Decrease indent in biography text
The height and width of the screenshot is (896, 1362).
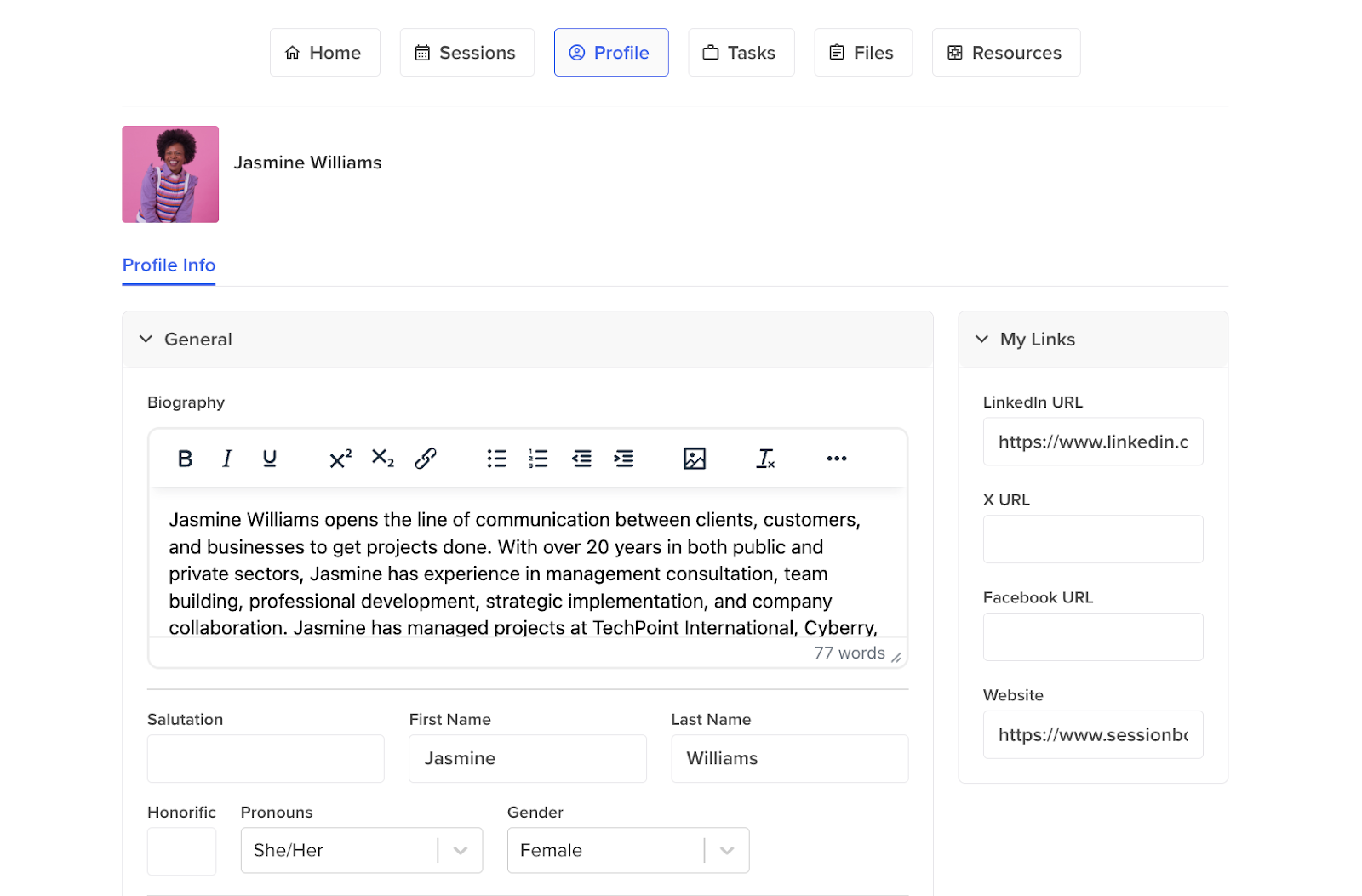pyautogui.click(x=581, y=459)
